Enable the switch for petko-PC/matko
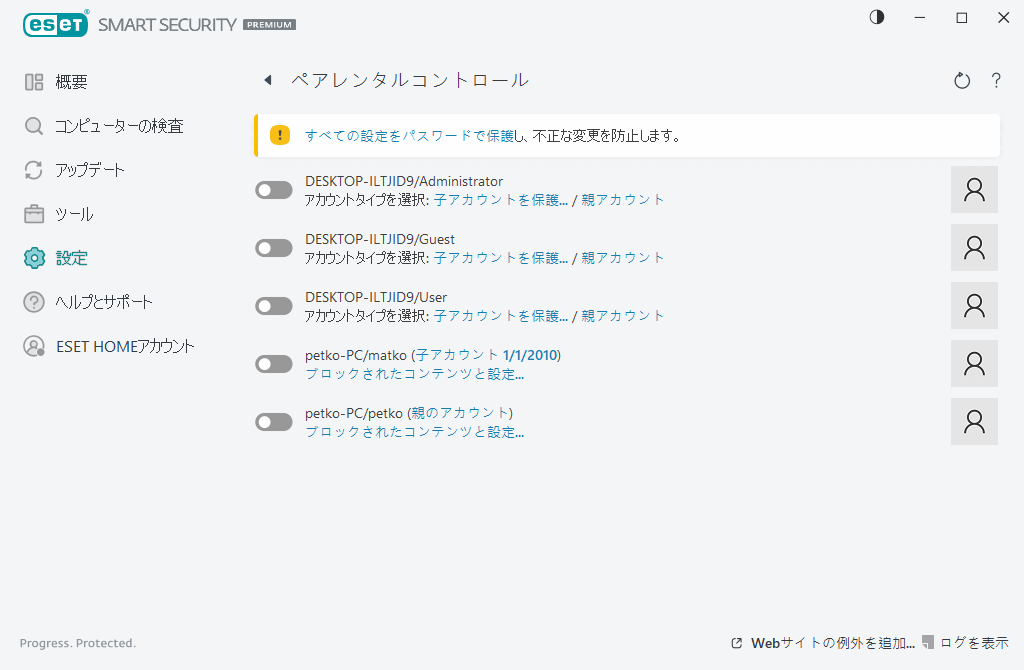This screenshot has width=1024, height=670. pyautogui.click(x=273, y=363)
